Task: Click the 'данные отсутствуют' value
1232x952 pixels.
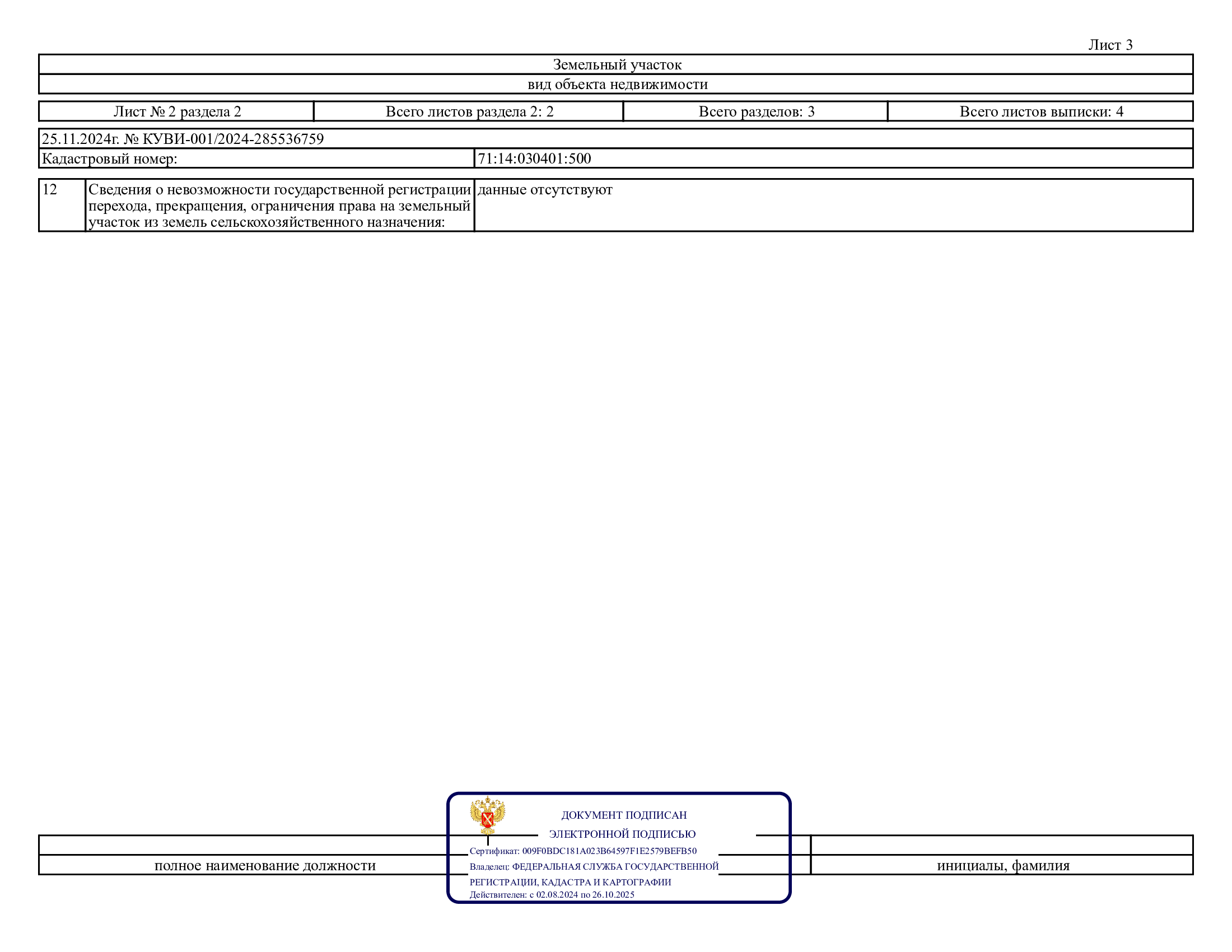Action: [544, 190]
